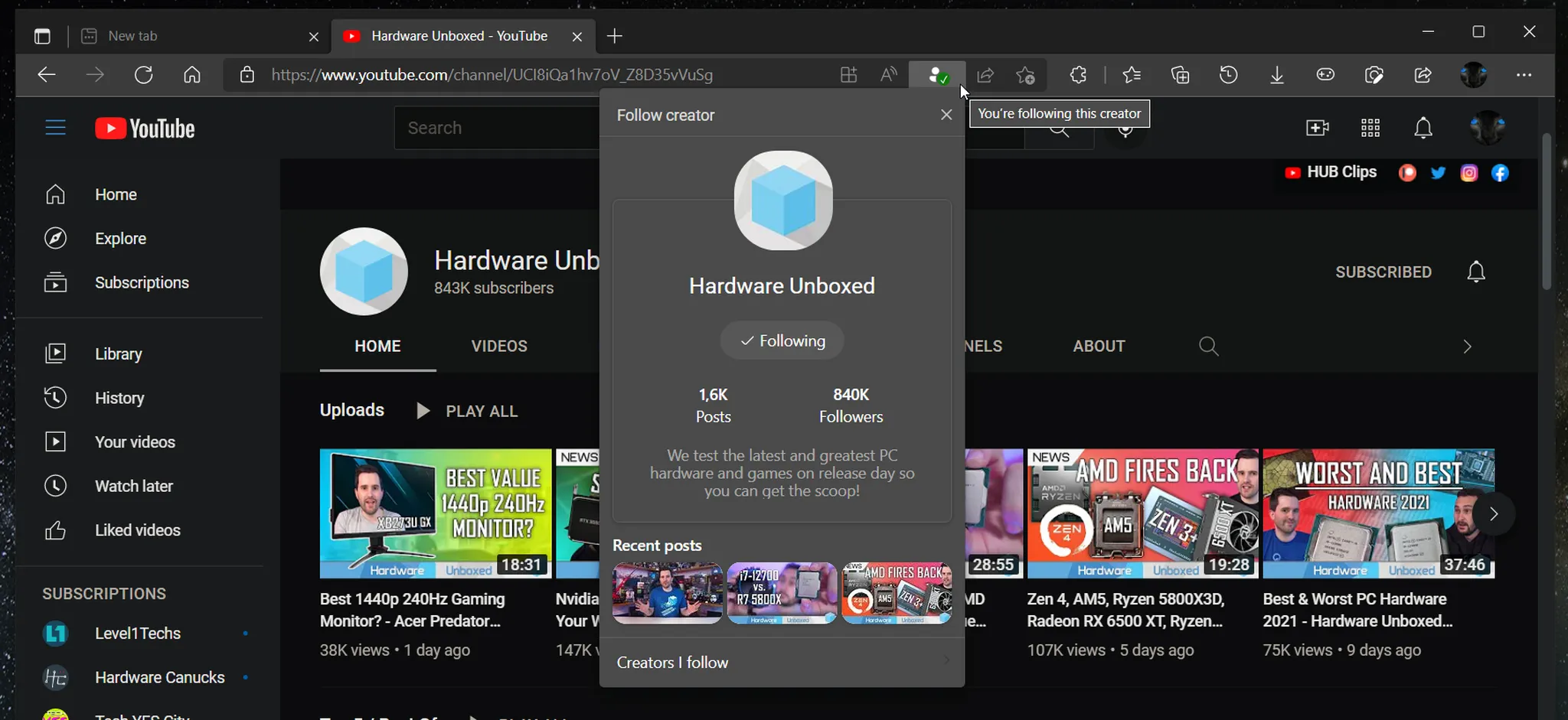The height and width of the screenshot is (720, 1568).
Task: Toggle the Following button in popup
Action: [x=782, y=341]
